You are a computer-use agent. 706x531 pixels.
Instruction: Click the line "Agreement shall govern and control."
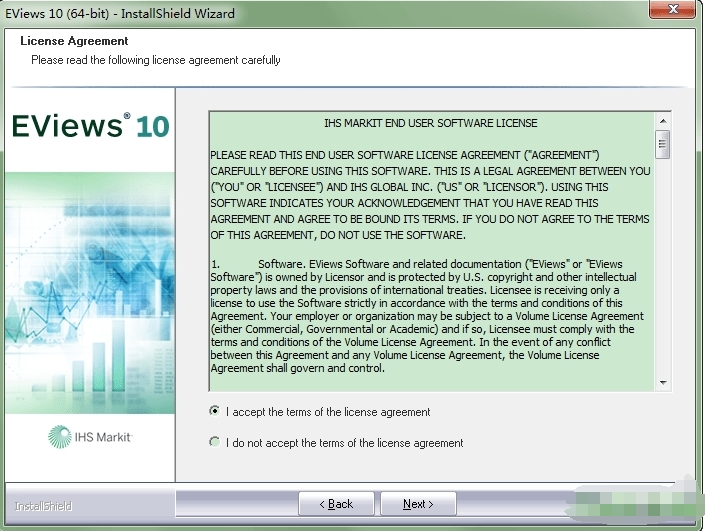298,368
